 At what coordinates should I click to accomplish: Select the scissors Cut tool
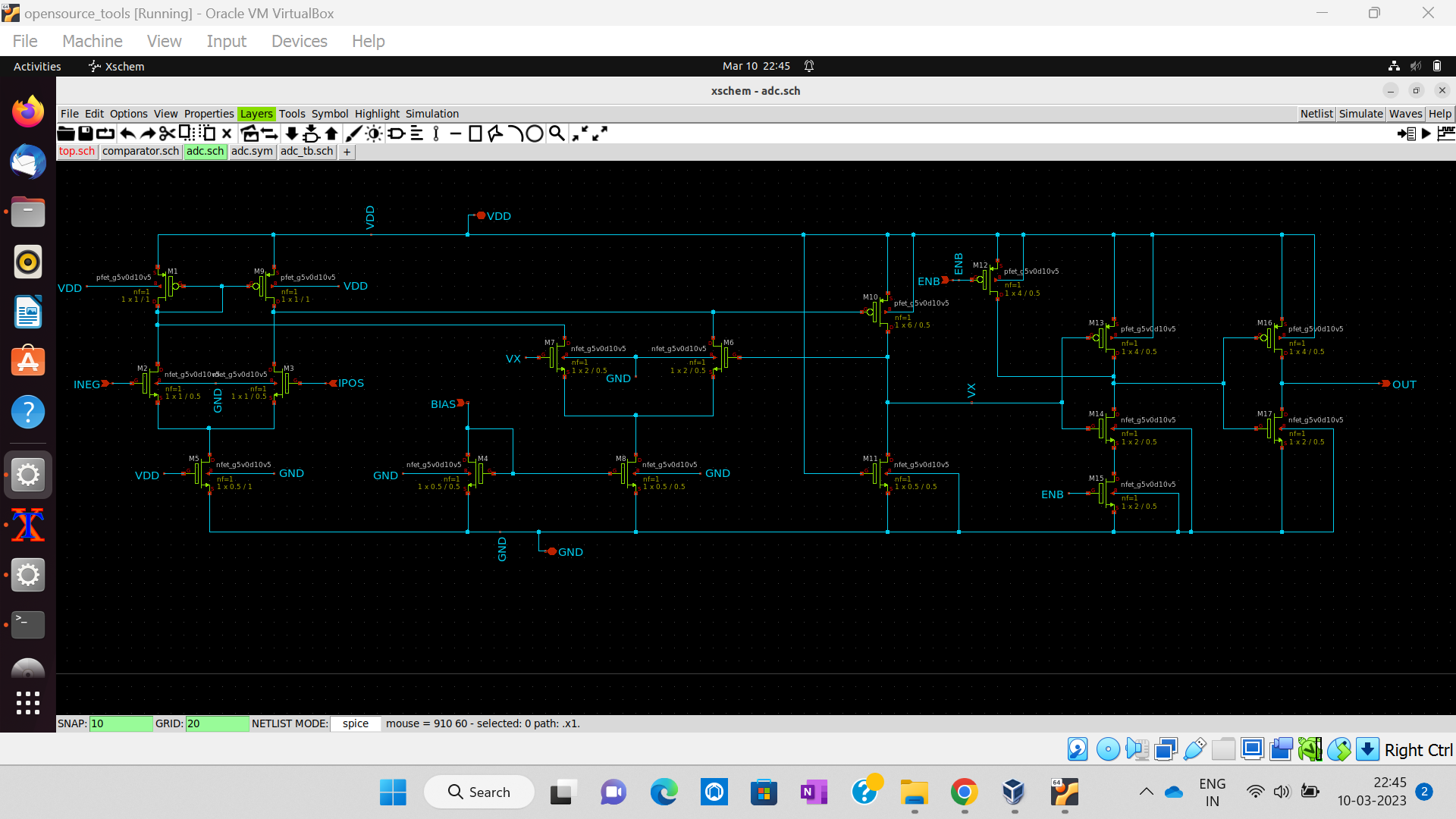(167, 133)
